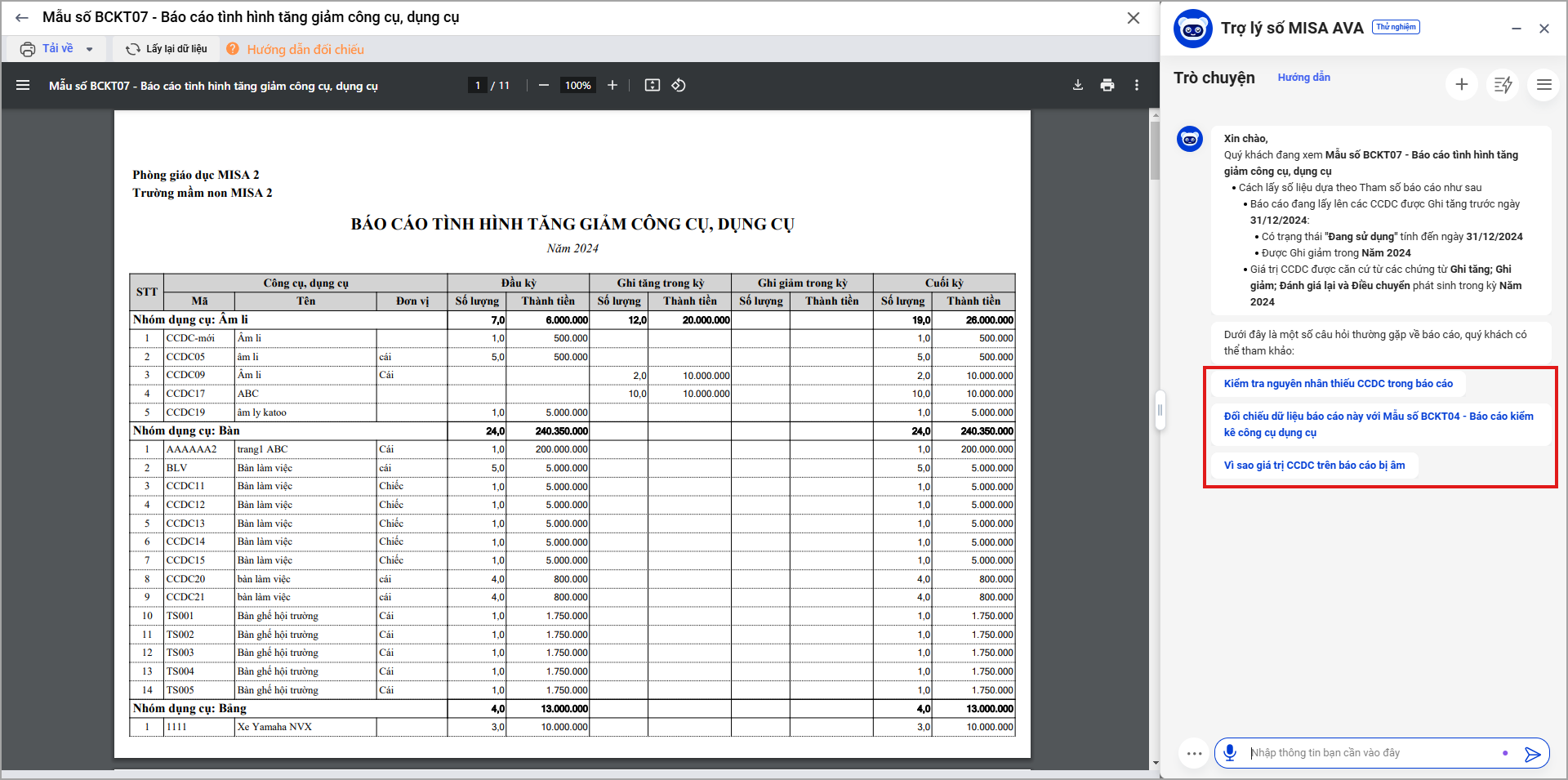Click the Tải về print/download button

(x=47, y=49)
